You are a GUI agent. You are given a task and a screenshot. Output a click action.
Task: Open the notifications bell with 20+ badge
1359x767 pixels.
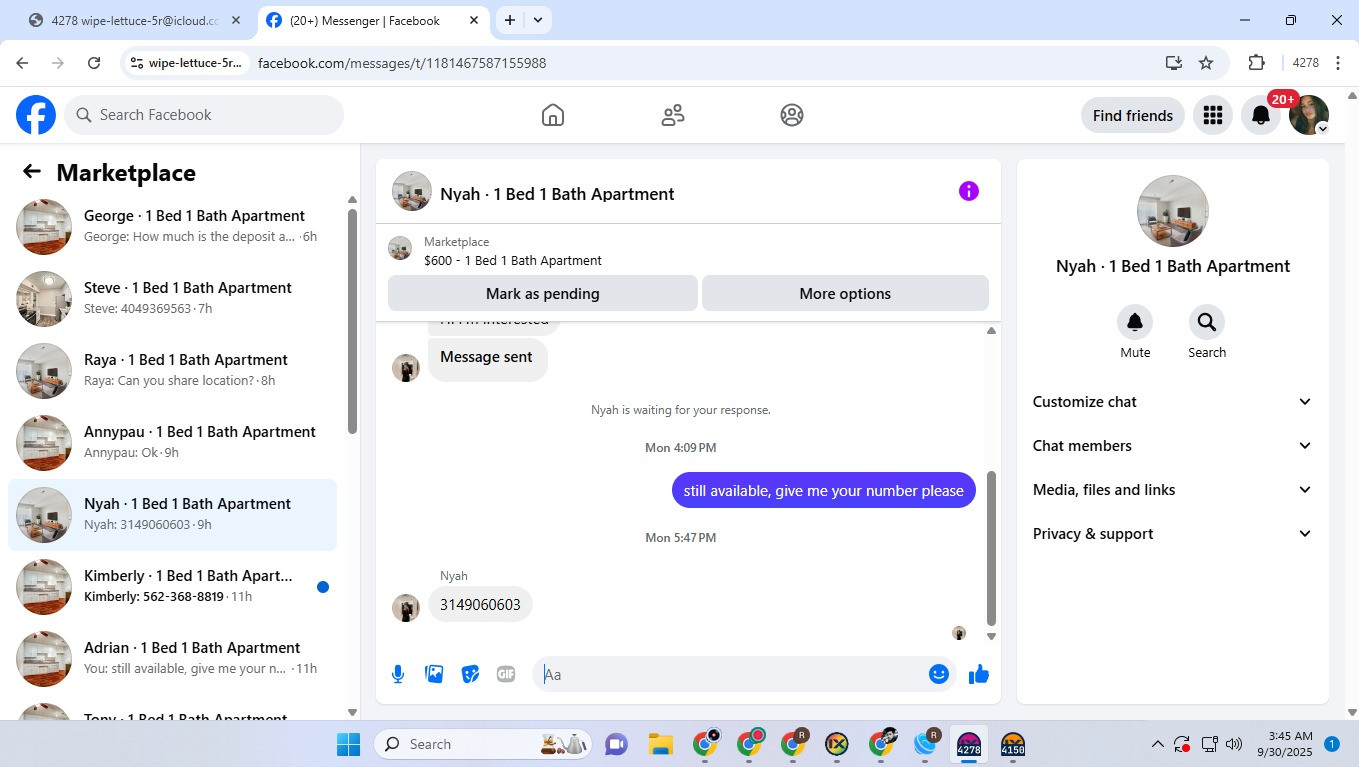[1261, 115]
